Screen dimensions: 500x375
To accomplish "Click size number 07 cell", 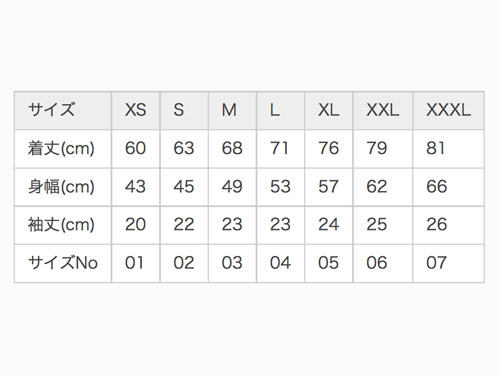I will (448, 263).
